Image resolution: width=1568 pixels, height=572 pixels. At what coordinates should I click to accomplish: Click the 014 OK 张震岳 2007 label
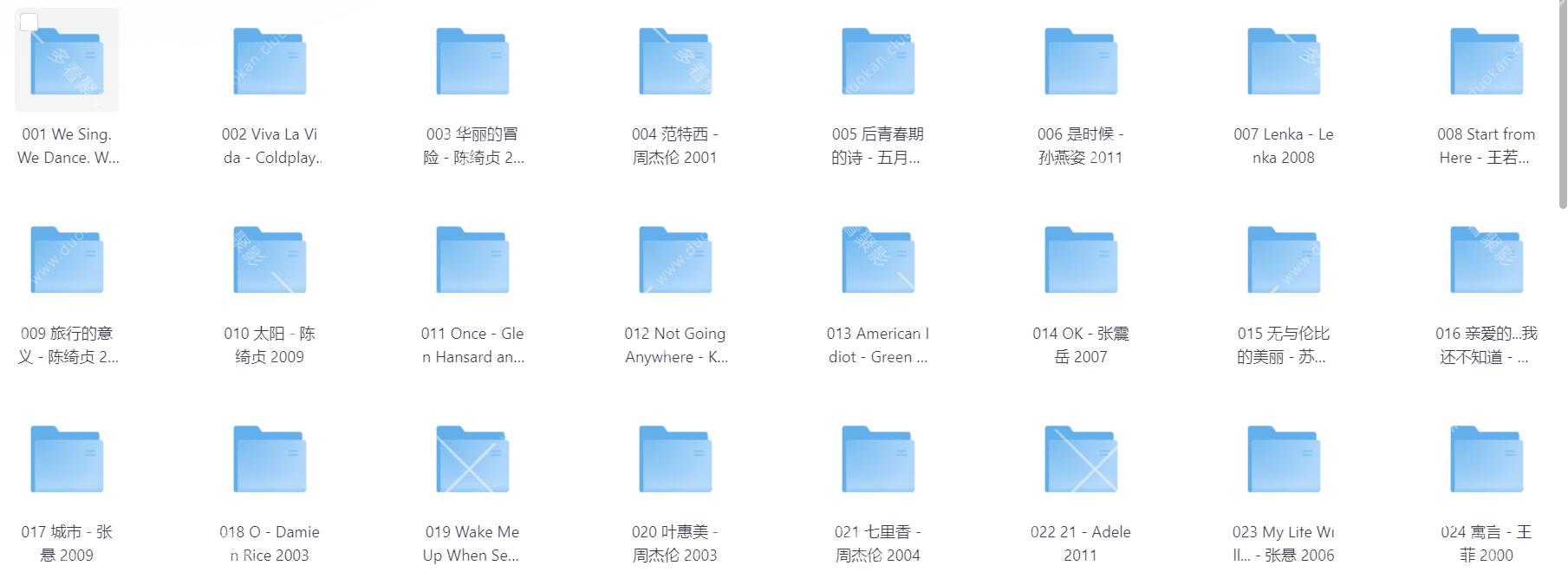1081,345
